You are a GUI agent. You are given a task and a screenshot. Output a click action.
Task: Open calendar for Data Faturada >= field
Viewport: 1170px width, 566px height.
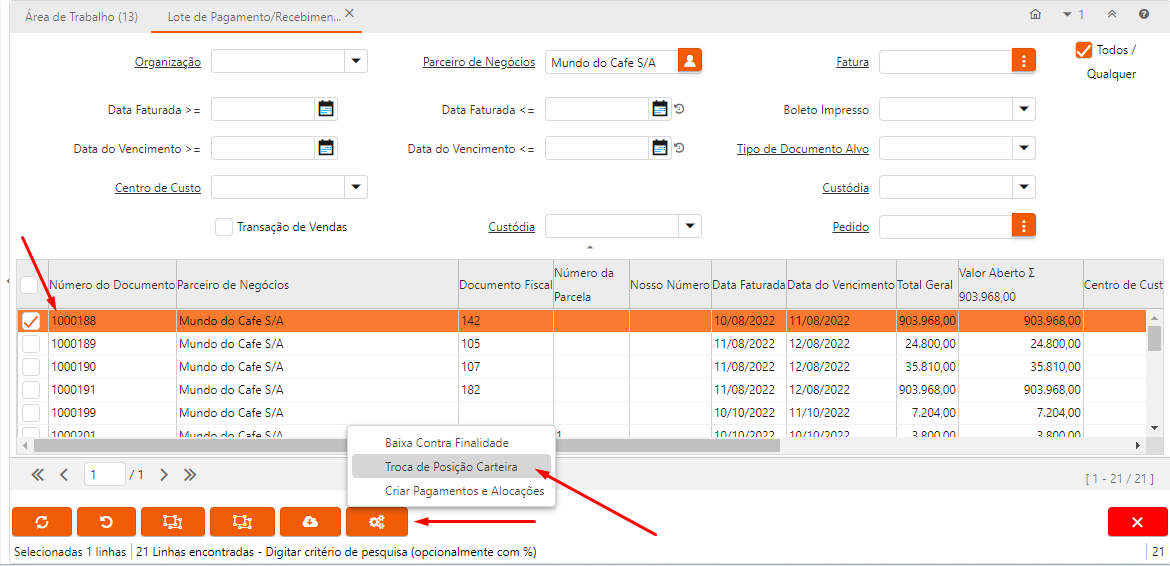point(326,109)
